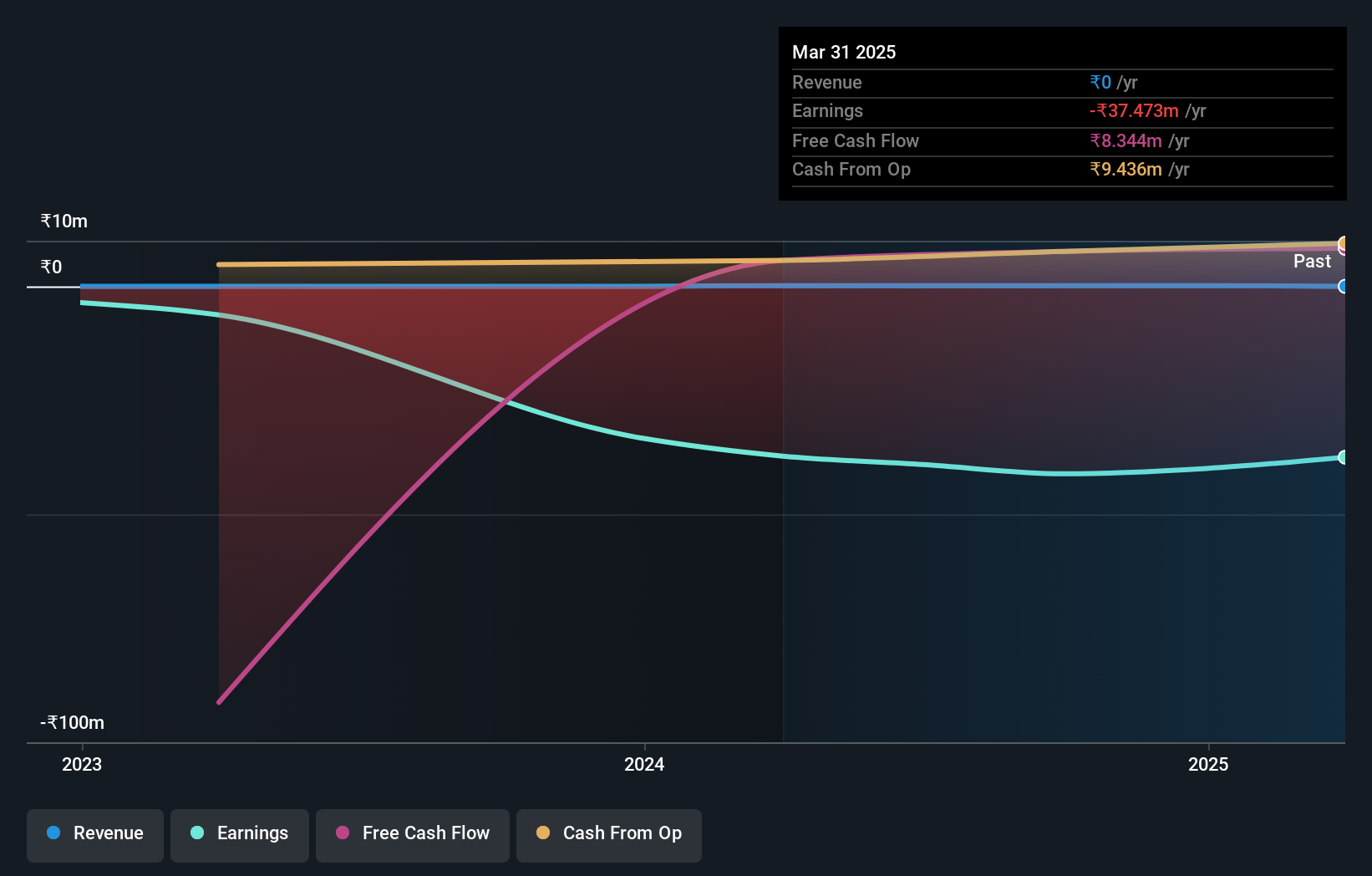Toggle the Revenue legend button

[x=95, y=835]
